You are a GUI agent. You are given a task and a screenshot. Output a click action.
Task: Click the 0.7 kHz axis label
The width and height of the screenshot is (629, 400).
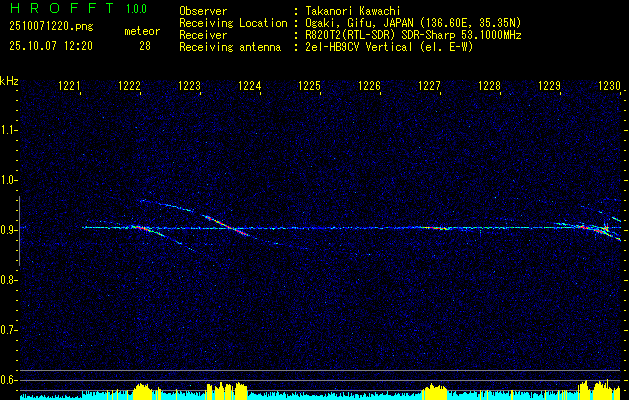point(7,330)
